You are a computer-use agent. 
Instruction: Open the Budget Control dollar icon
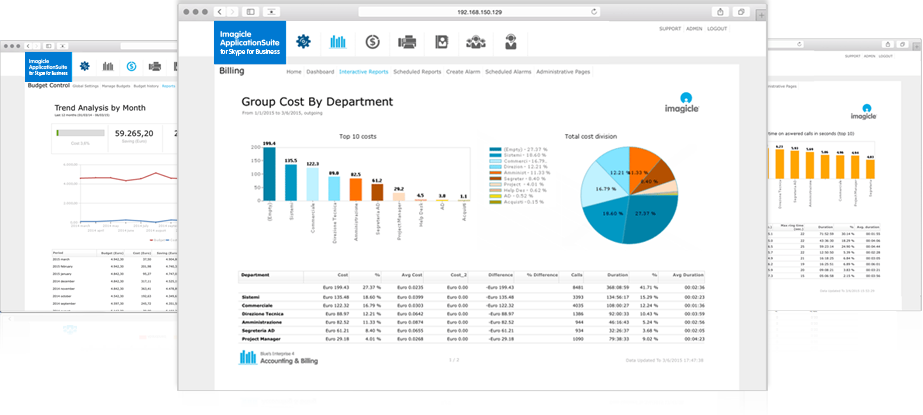pyautogui.click(x=372, y=42)
